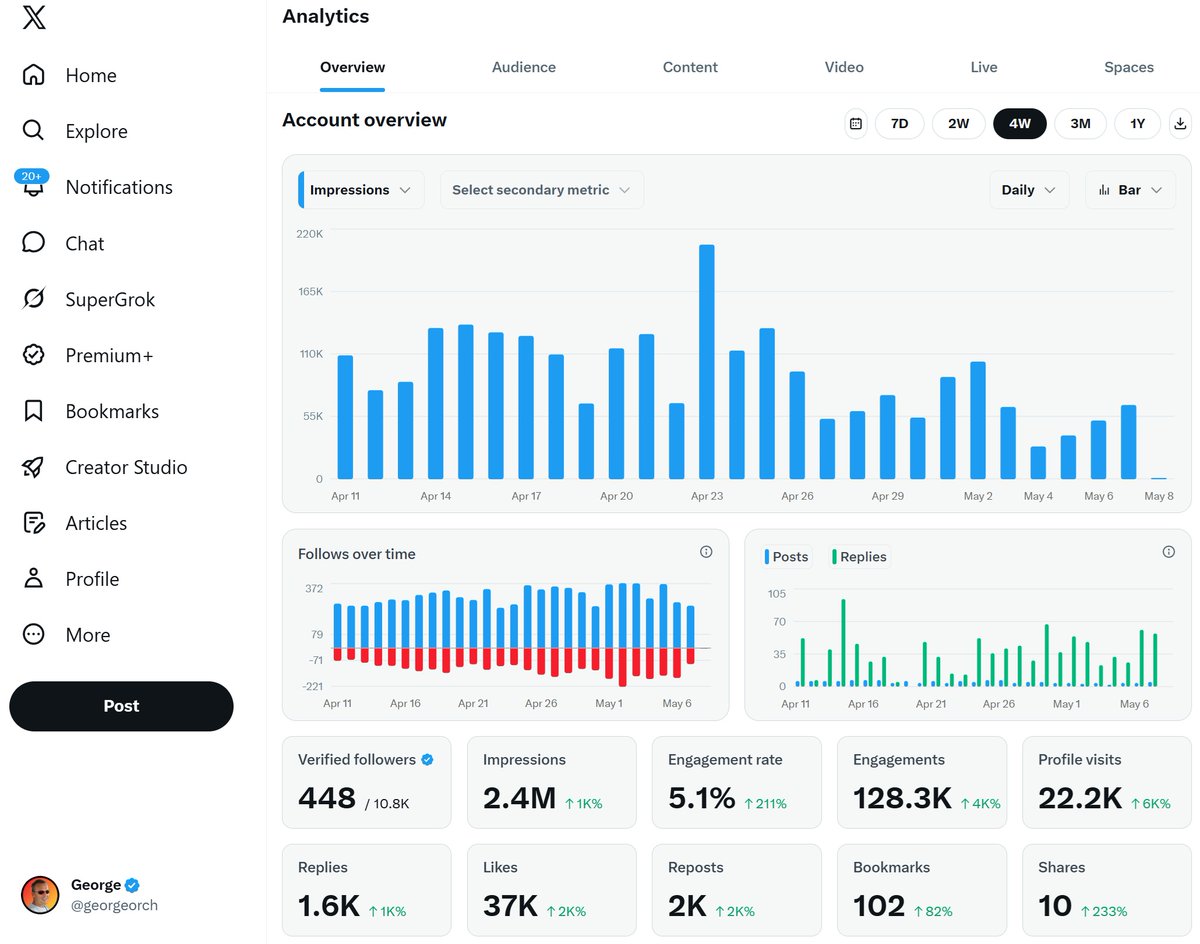Image resolution: width=1200 pixels, height=944 pixels.
Task: Click the Analytics page title
Action: pos(325,16)
